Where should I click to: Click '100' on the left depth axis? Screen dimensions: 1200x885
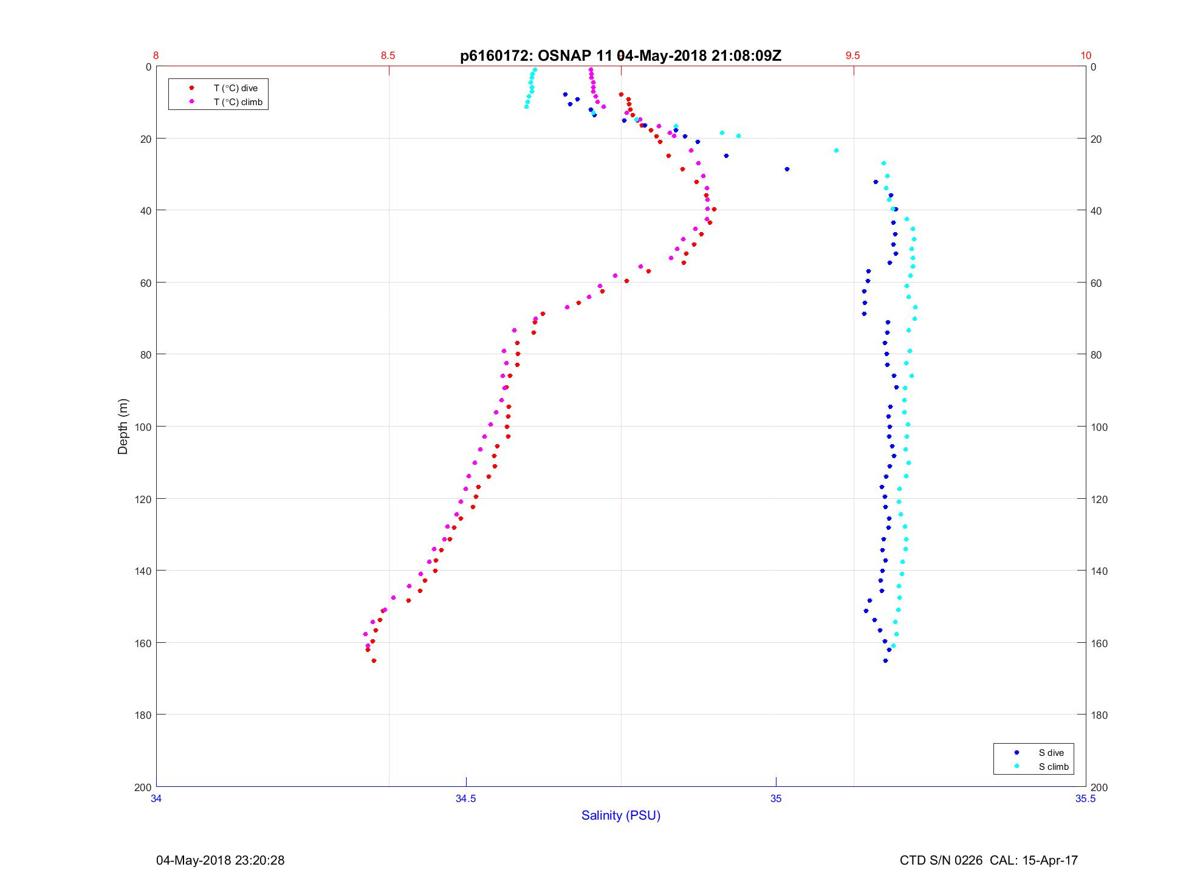coord(142,427)
